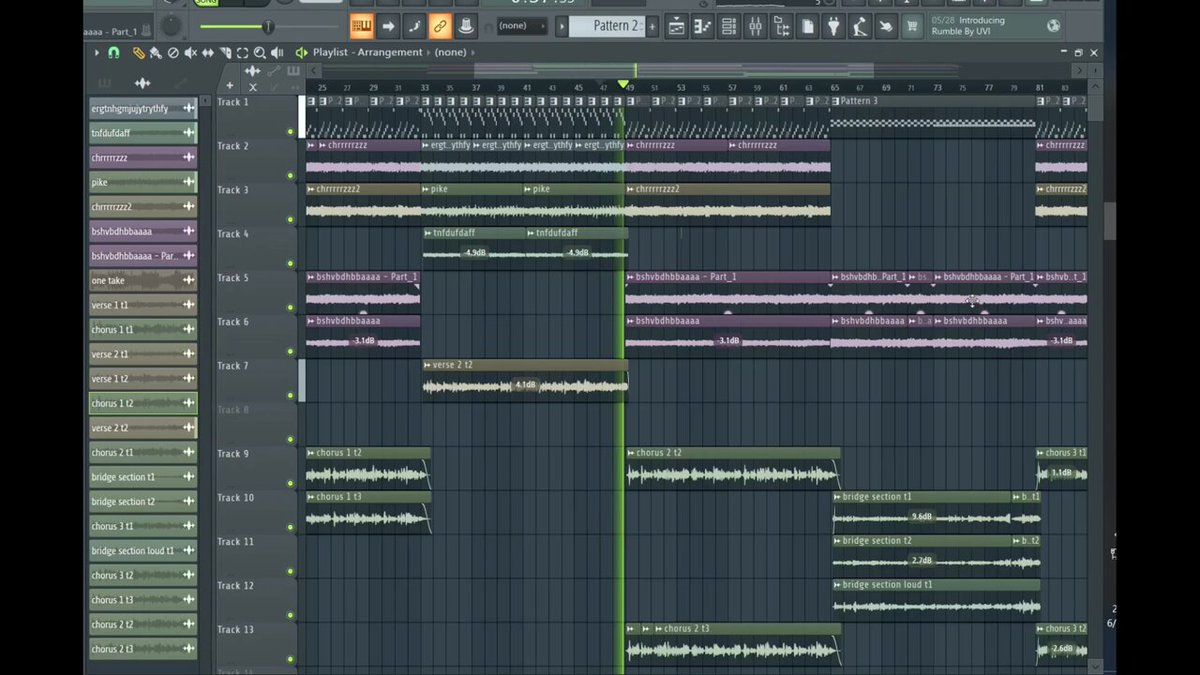Mute Track 10 using its green dot
1200x675 pixels.
click(x=290, y=527)
